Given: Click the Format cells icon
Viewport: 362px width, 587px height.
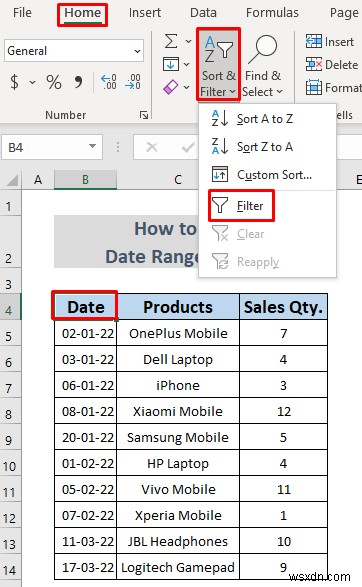Looking at the screenshot, I should tap(313, 88).
